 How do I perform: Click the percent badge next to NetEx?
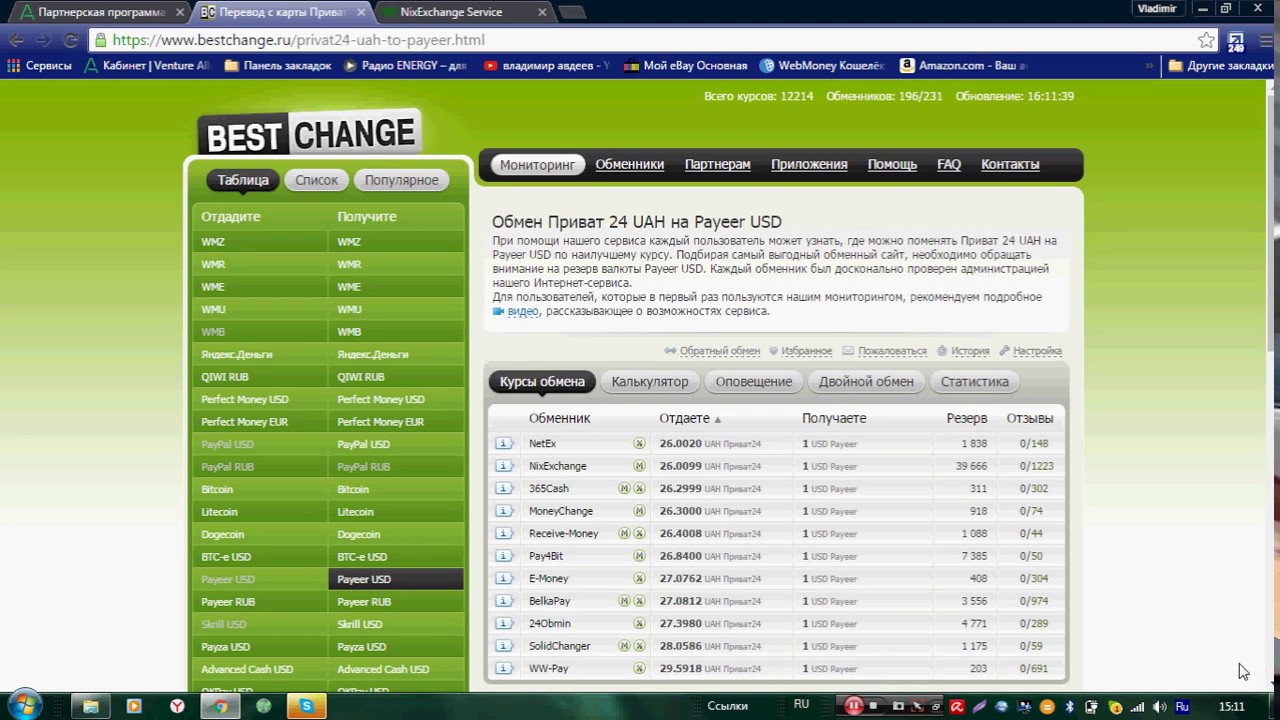(x=639, y=443)
